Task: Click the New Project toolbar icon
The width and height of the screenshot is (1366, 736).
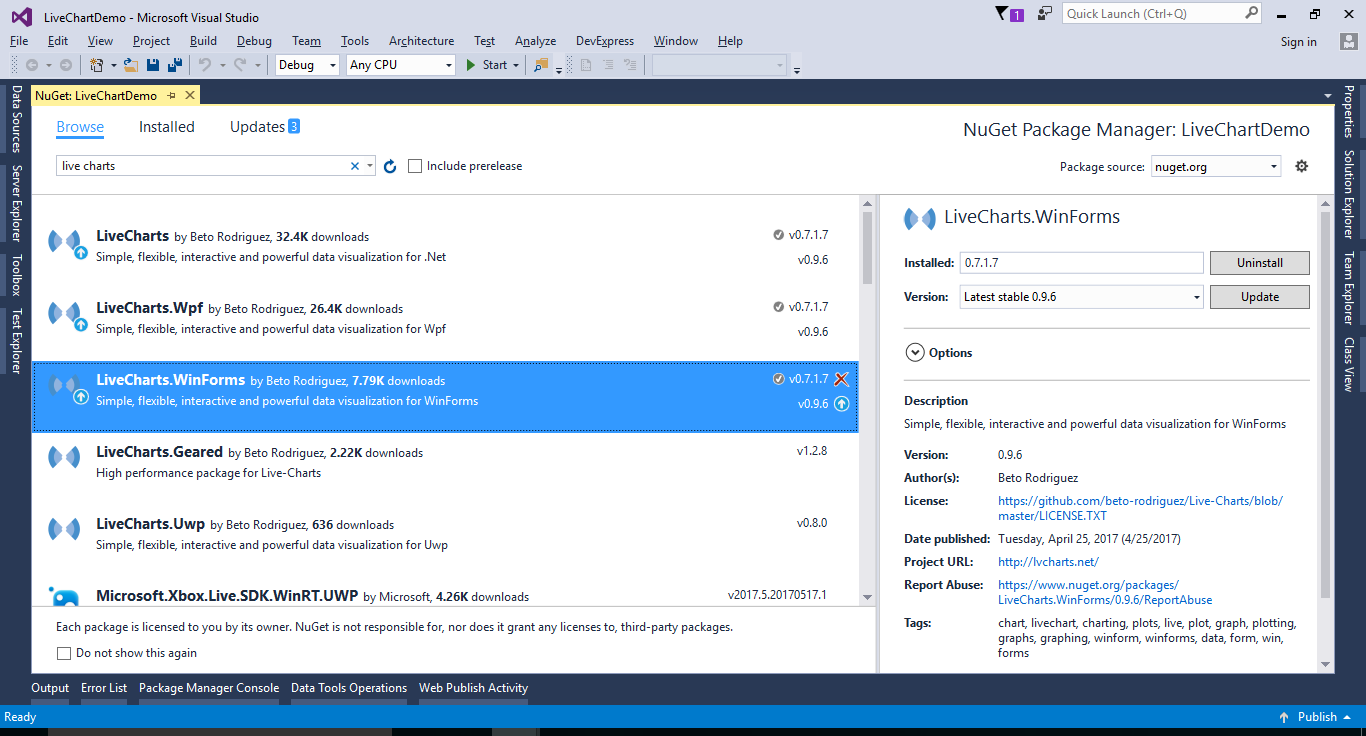Action: coord(97,65)
